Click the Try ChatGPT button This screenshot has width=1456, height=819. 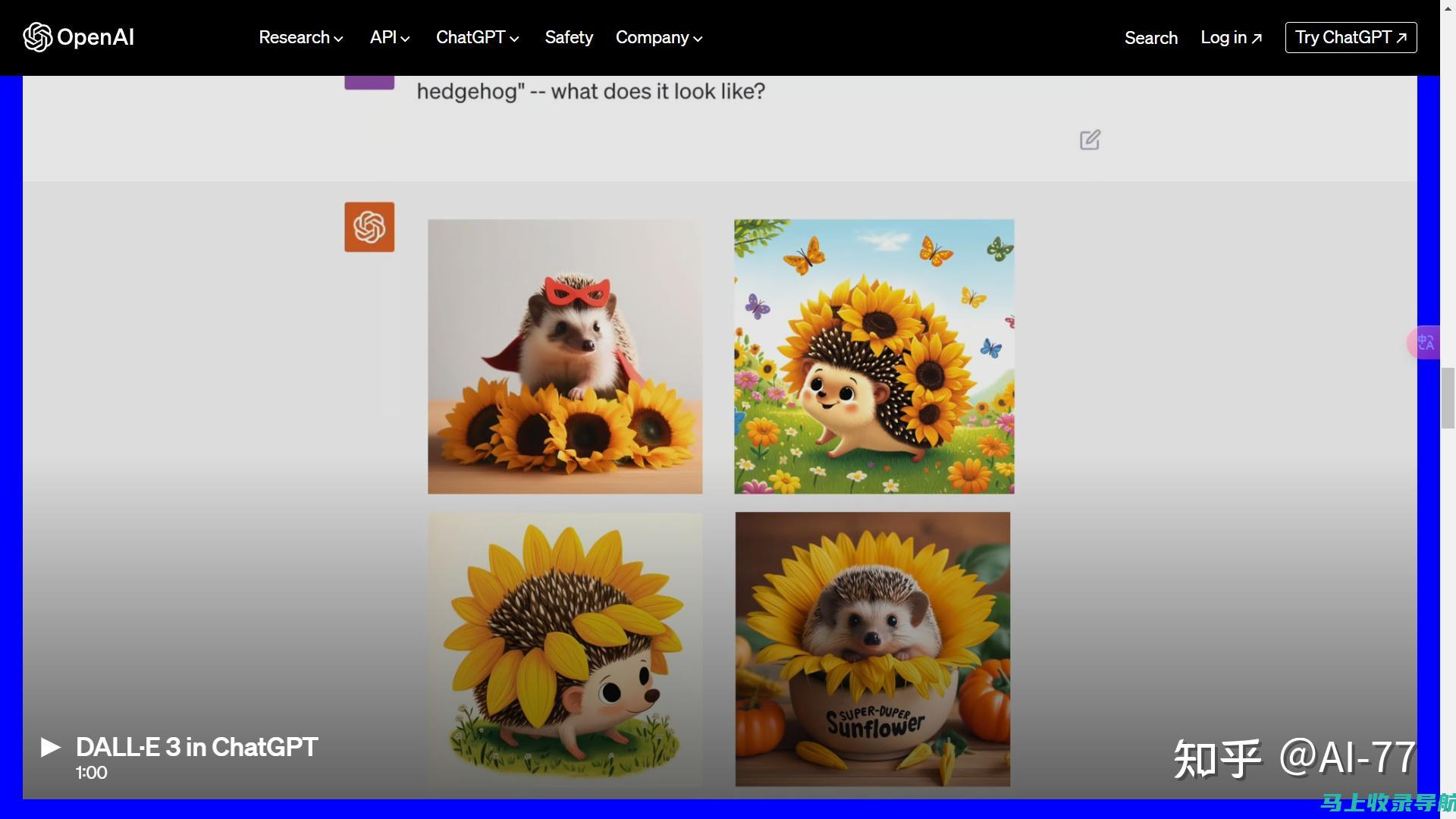click(1350, 37)
